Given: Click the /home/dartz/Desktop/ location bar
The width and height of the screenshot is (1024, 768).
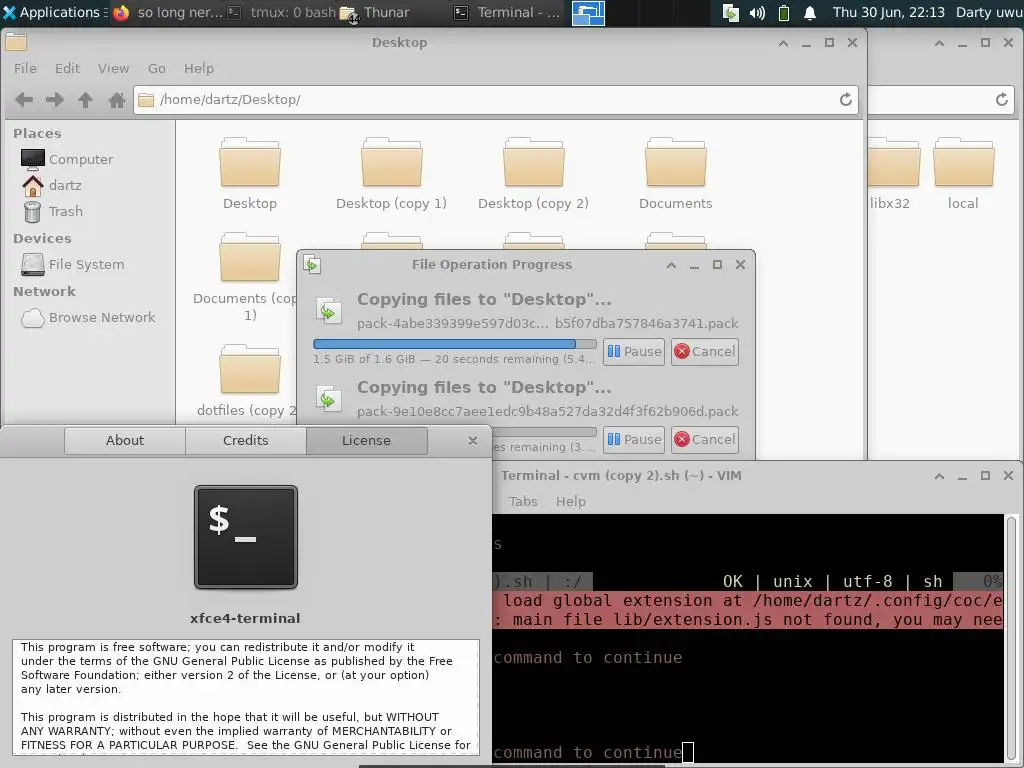Looking at the screenshot, I should tap(496, 99).
